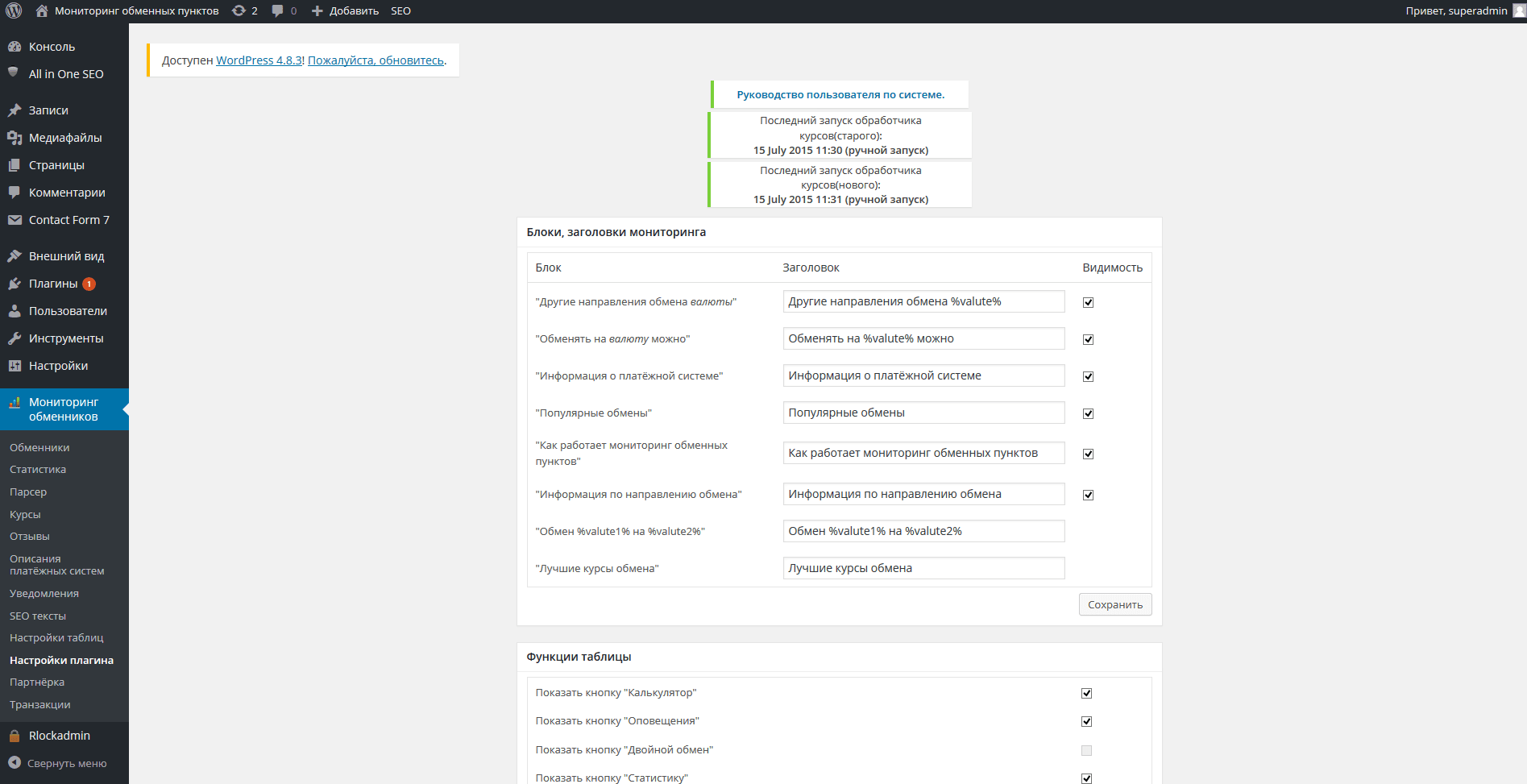Click the Плагины update badge 1
Viewport: 1527px width, 784px height.
89,284
